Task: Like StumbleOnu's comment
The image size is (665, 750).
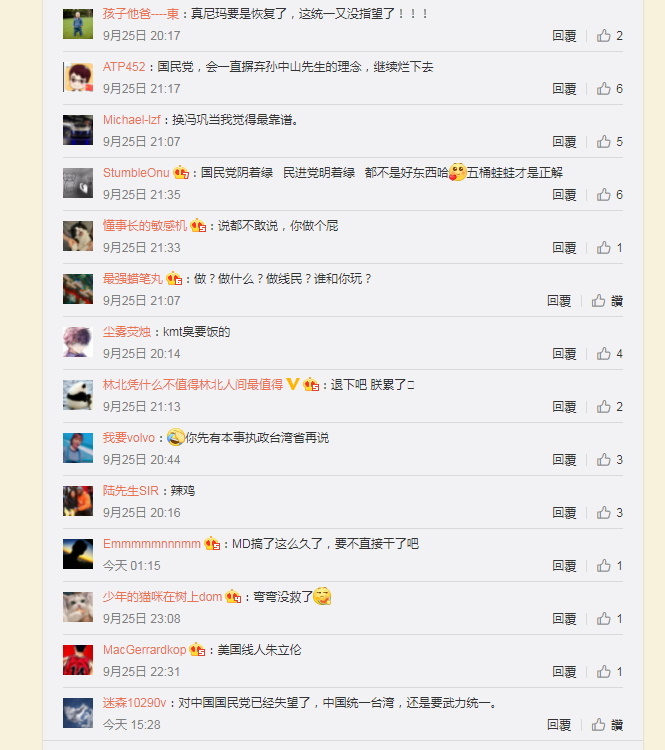Action: pyautogui.click(x=609, y=195)
